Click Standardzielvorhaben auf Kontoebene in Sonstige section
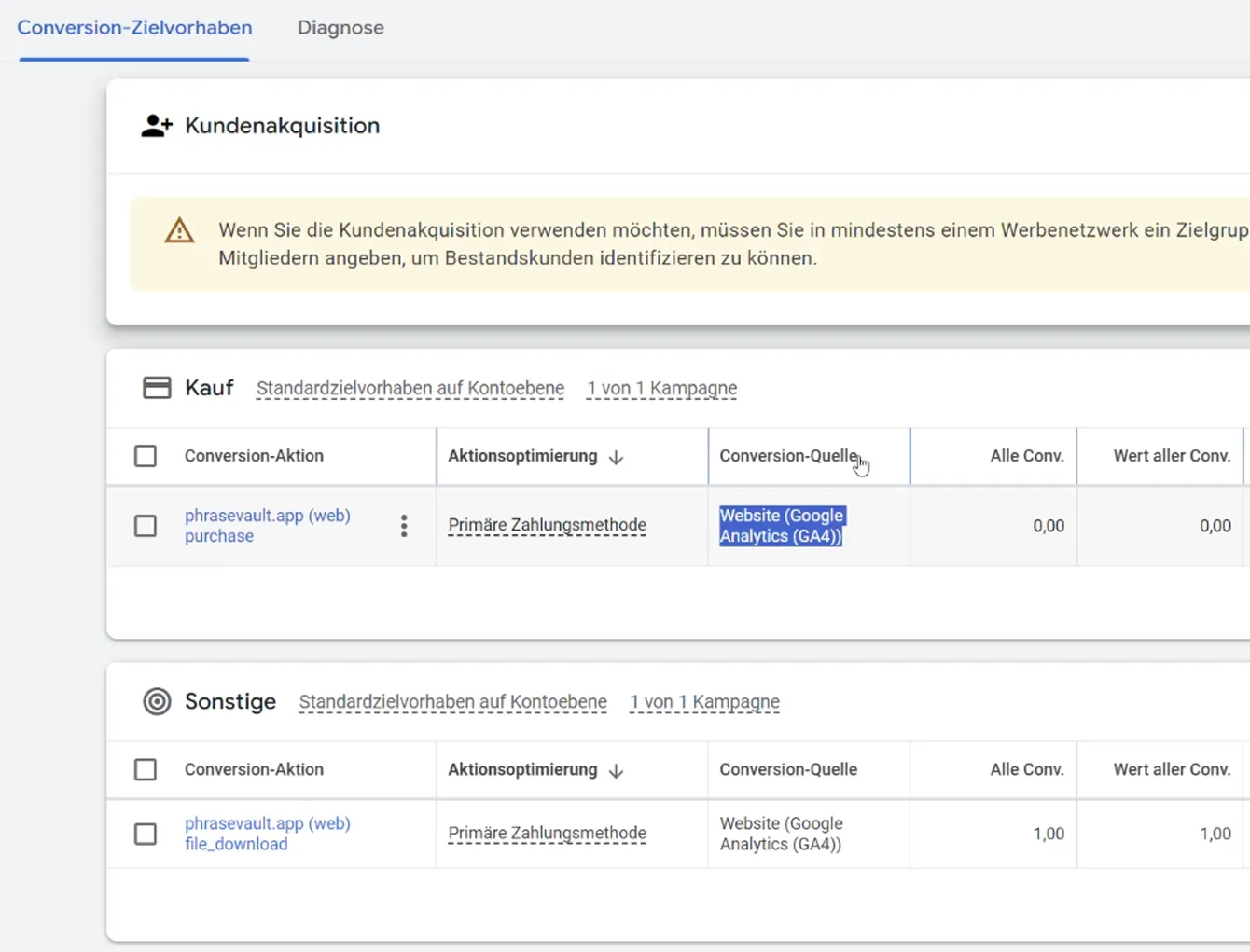Viewport: 1250px width, 952px height. point(452,701)
